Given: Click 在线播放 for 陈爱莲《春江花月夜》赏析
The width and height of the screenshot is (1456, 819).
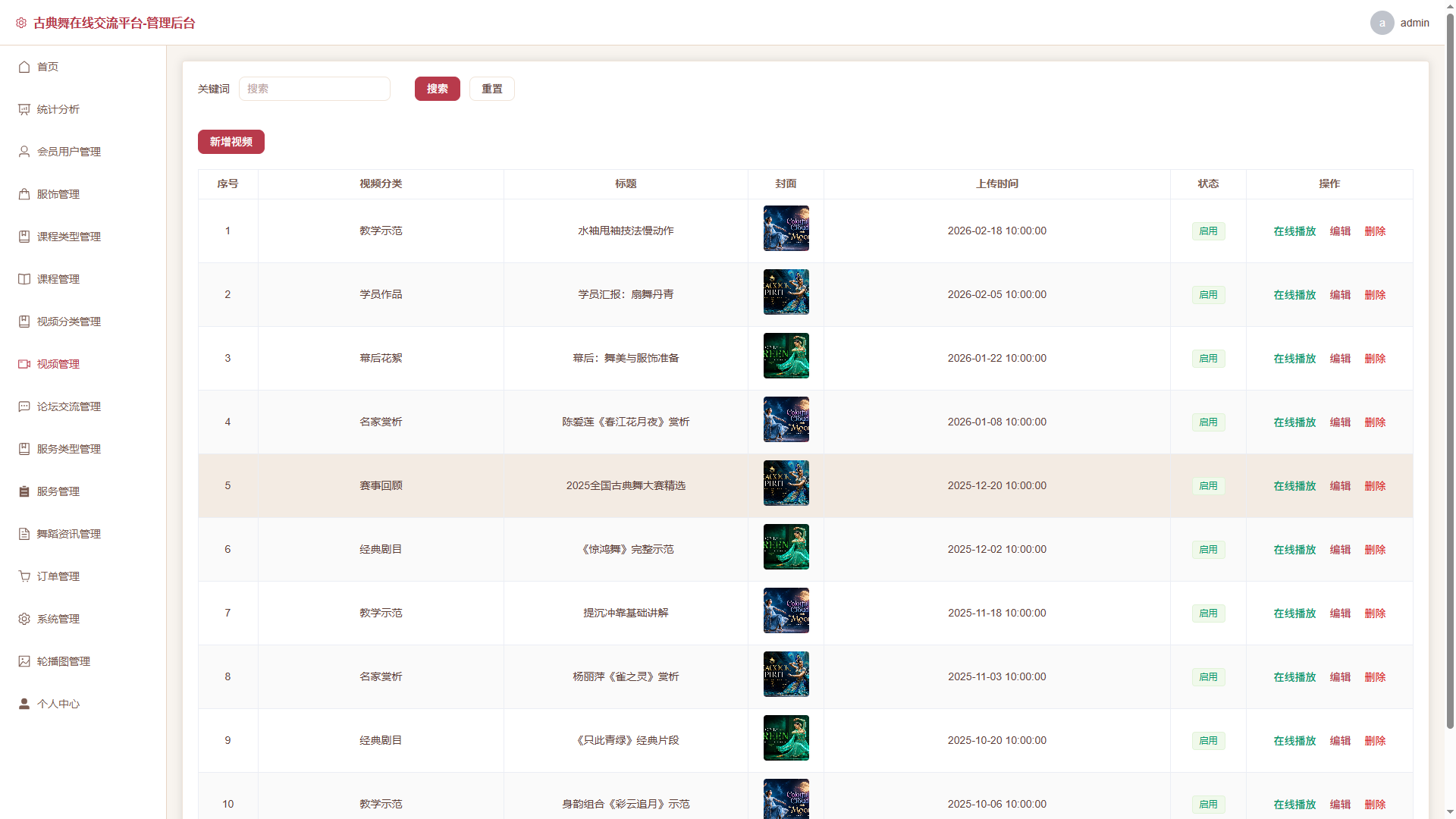Looking at the screenshot, I should (x=1294, y=422).
